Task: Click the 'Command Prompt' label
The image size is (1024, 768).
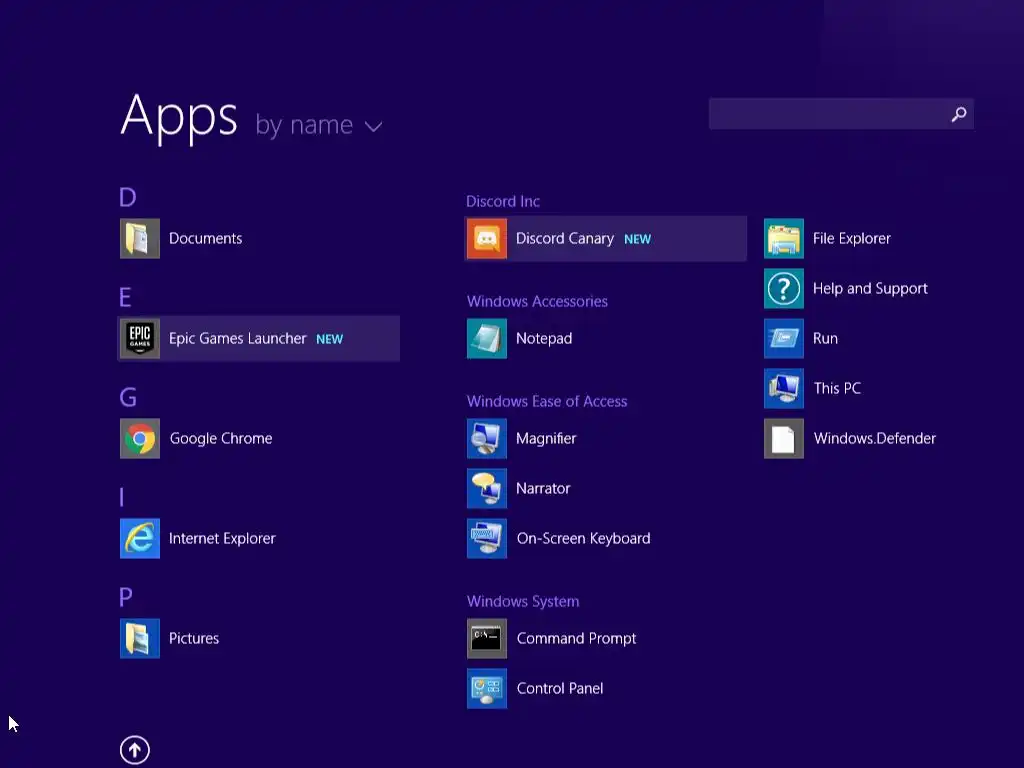Action: (x=576, y=638)
